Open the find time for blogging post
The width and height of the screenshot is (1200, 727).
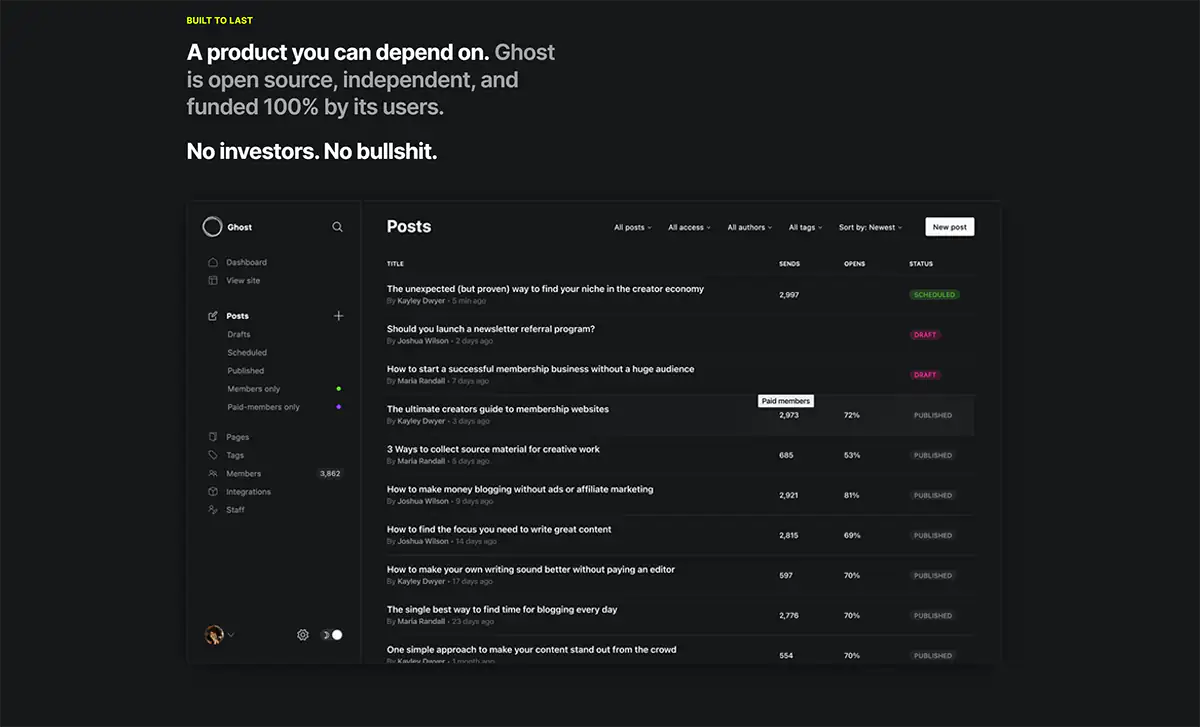502,609
